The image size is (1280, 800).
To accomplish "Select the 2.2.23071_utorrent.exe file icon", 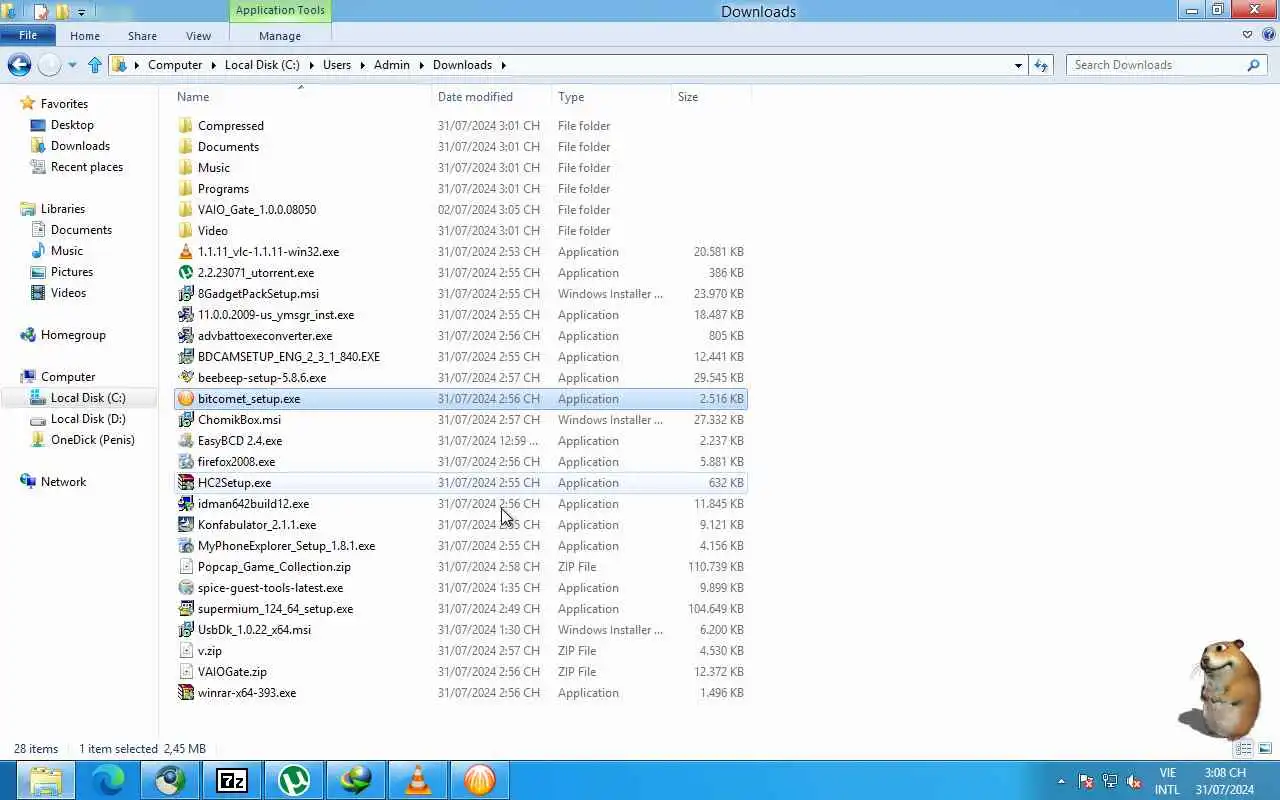I will (185, 273).
